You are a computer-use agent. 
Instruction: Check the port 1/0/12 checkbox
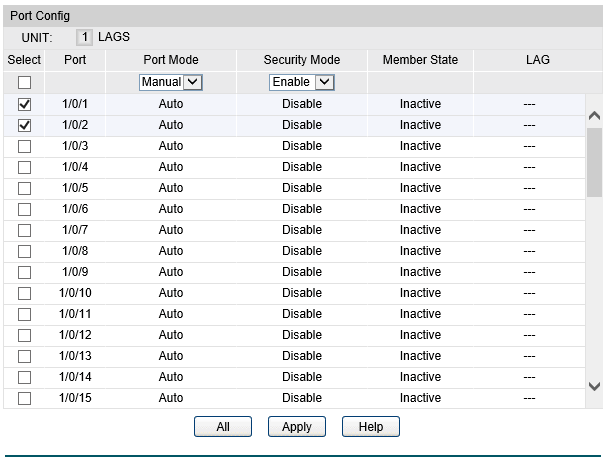(x=24, y=335)
